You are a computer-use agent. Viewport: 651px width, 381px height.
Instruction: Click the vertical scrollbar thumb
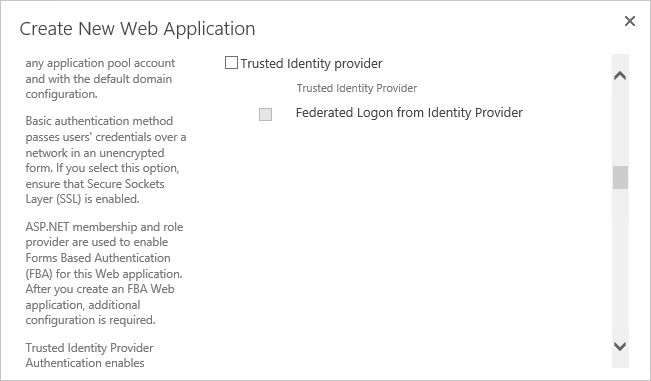pyautogui.click(x=620, y=177)
